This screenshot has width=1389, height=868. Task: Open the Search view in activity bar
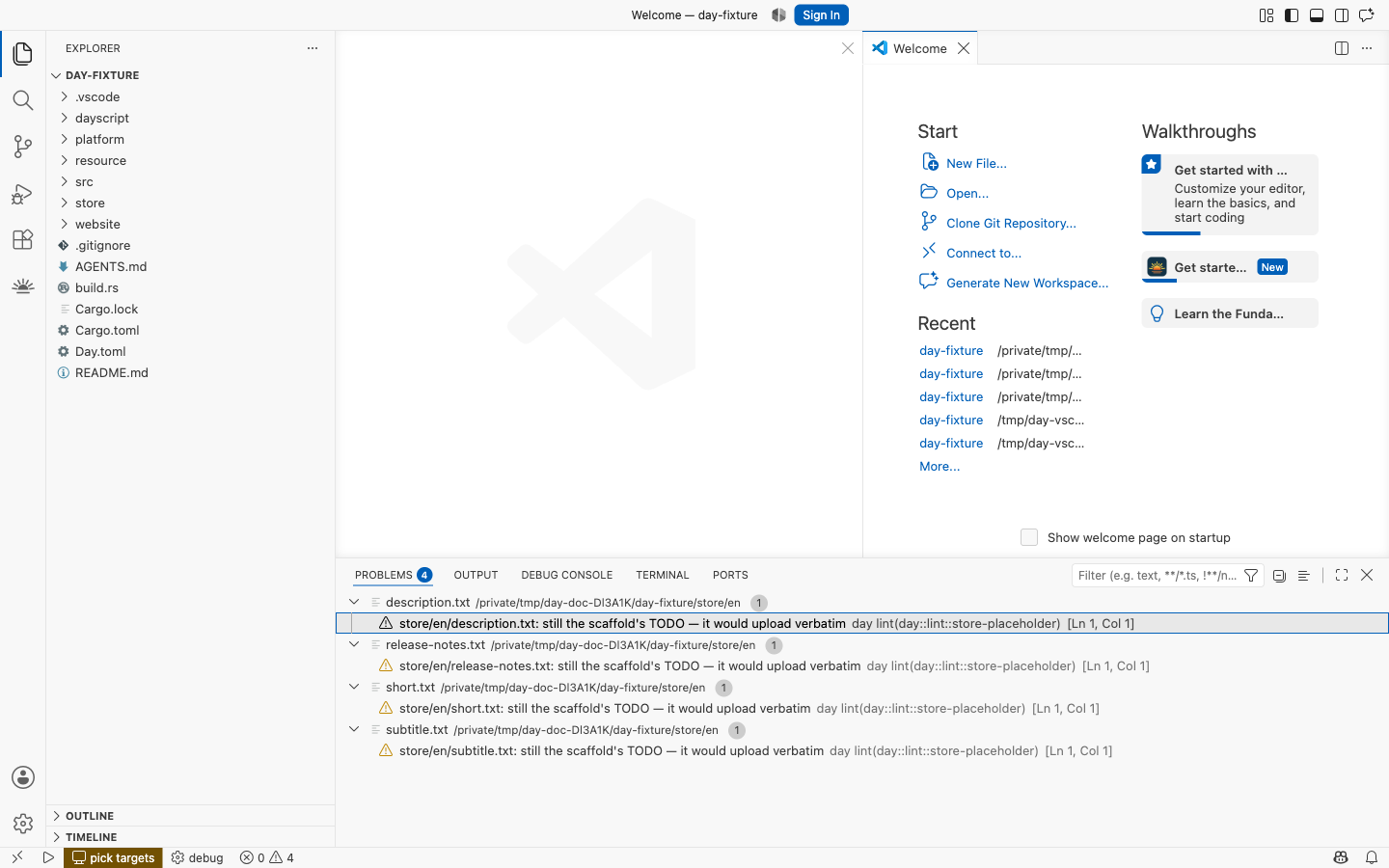[x=23, y=100]
